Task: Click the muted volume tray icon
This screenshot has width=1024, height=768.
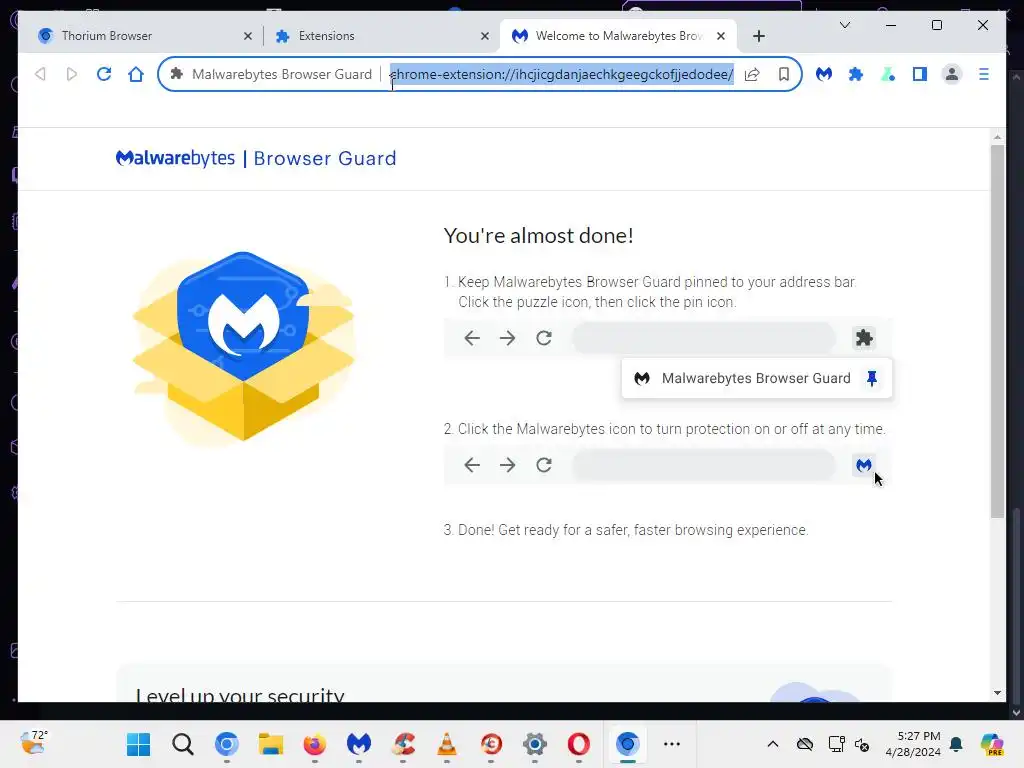Action: (862, 744)
